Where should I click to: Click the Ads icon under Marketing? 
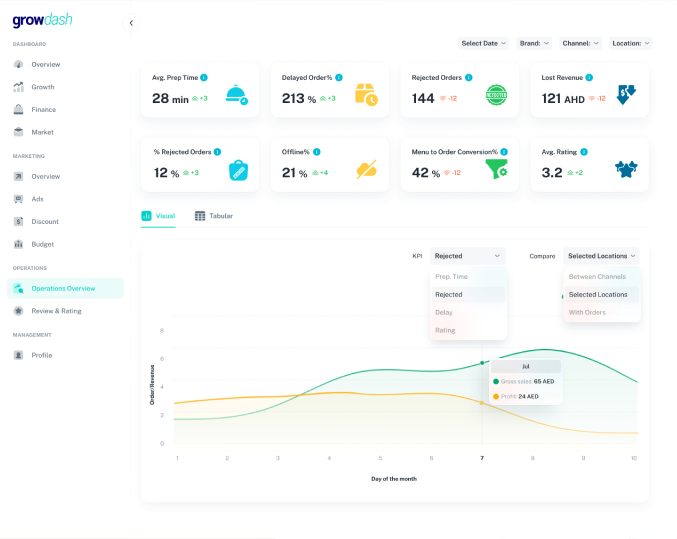click(x=19, y=199)
